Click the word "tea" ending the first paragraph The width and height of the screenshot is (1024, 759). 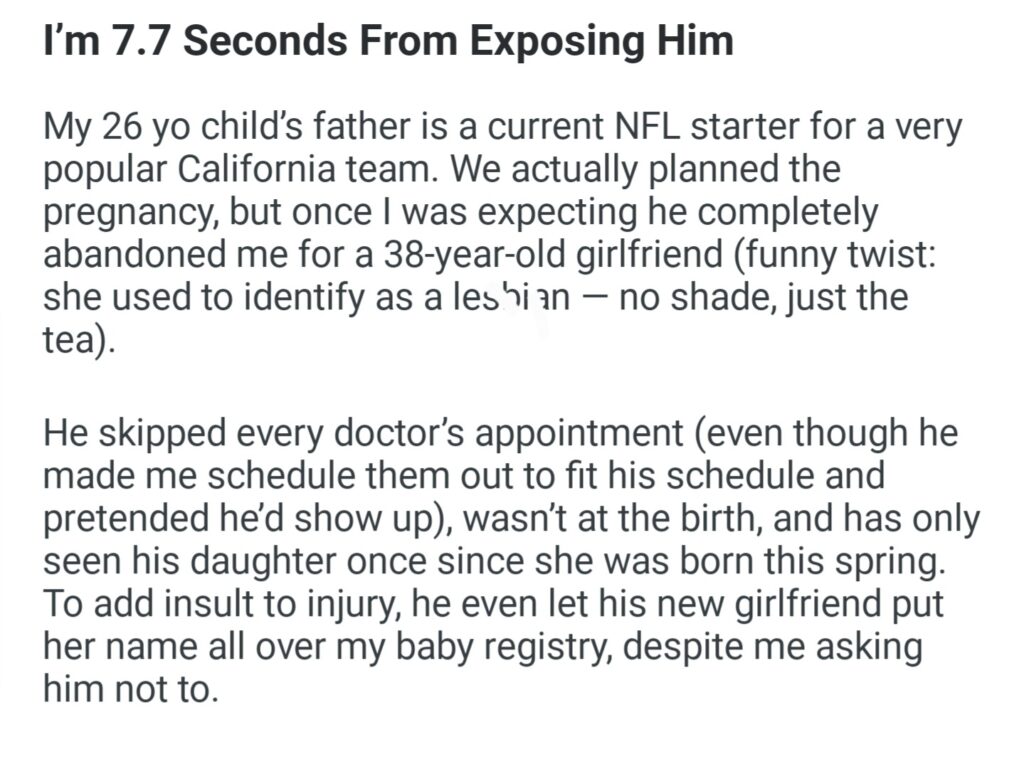[72, 342]
